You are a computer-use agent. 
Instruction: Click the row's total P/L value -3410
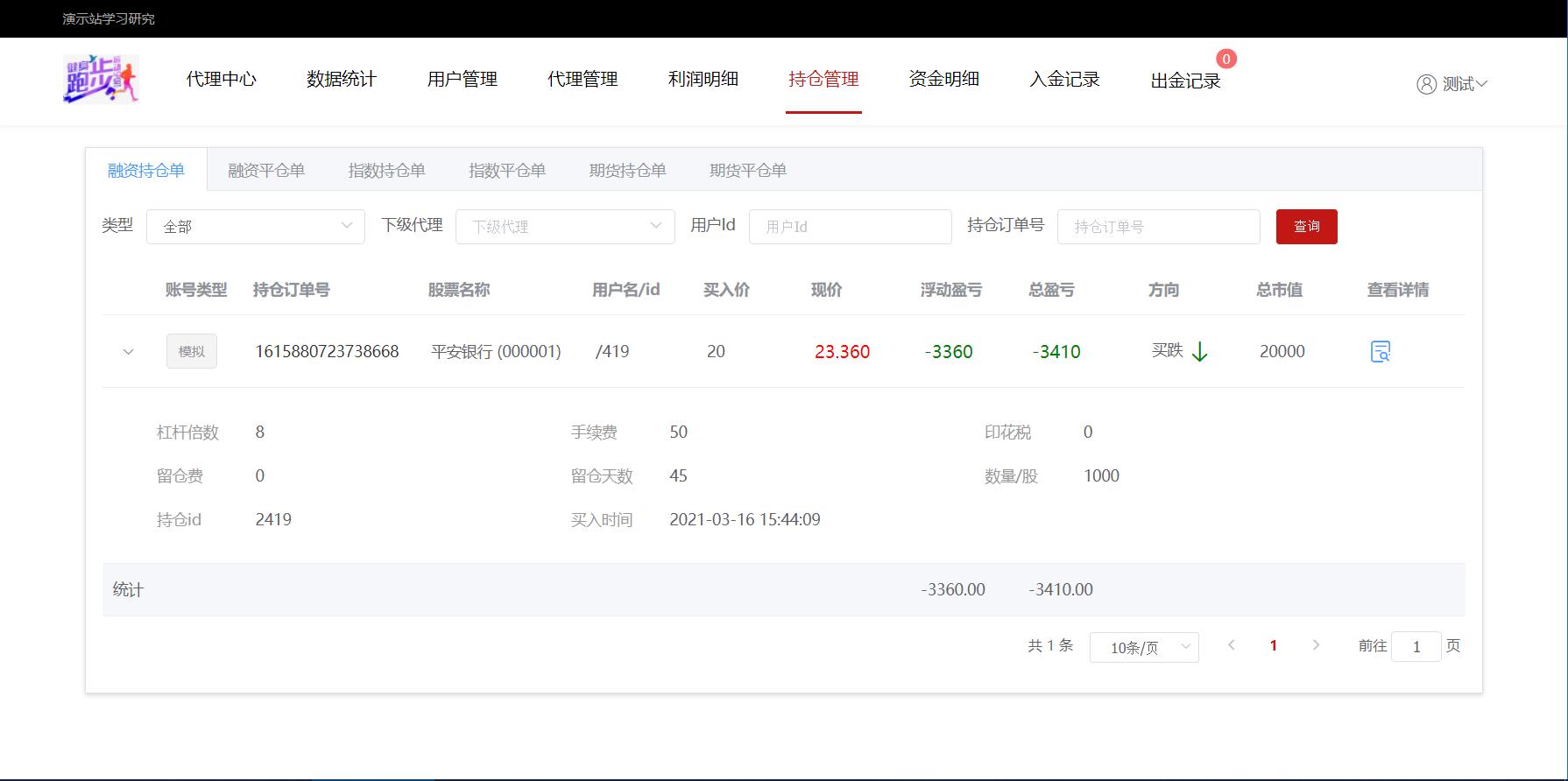click(1056, 351)
